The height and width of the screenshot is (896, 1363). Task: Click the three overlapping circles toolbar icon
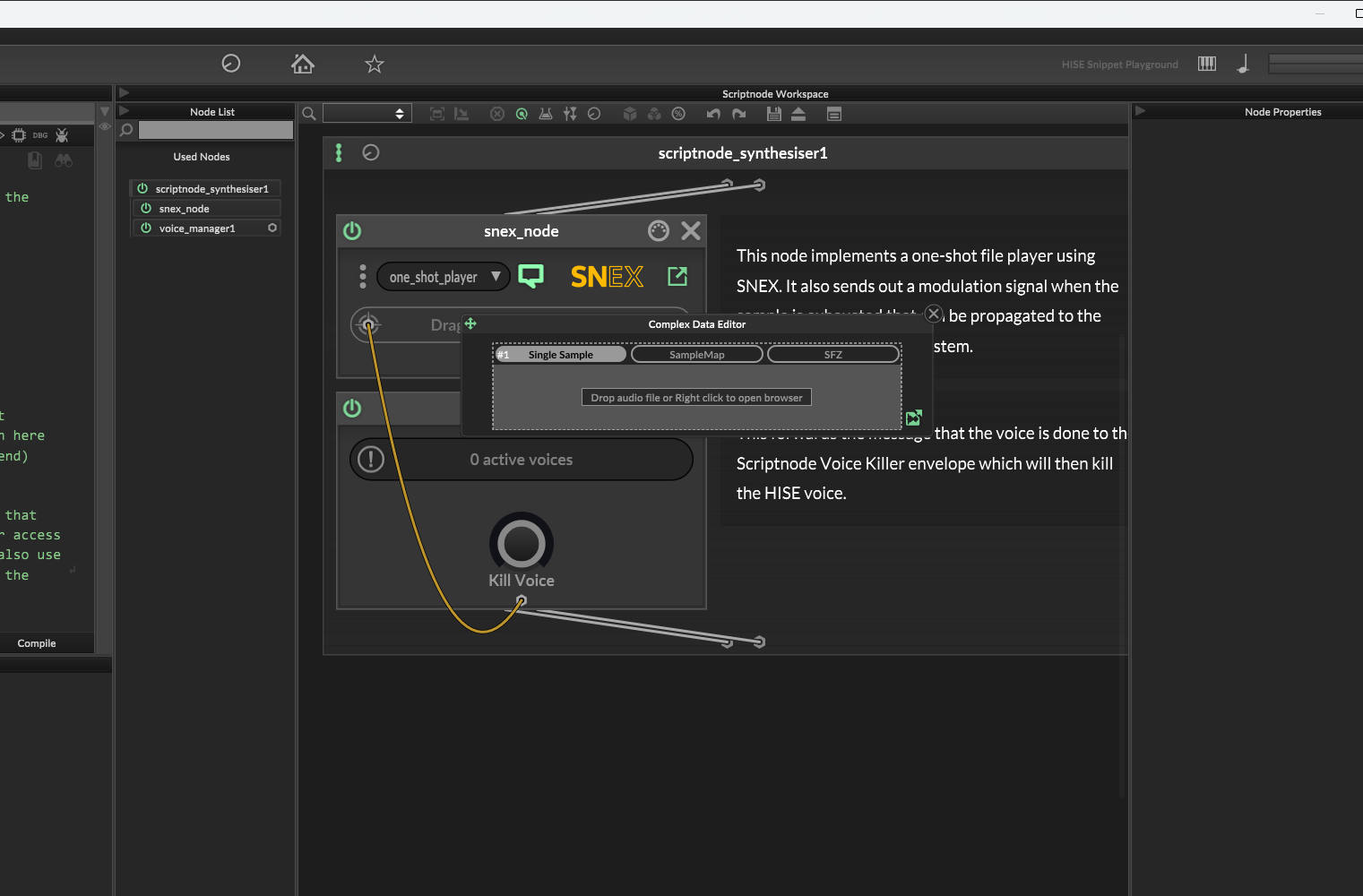[654, 114]
